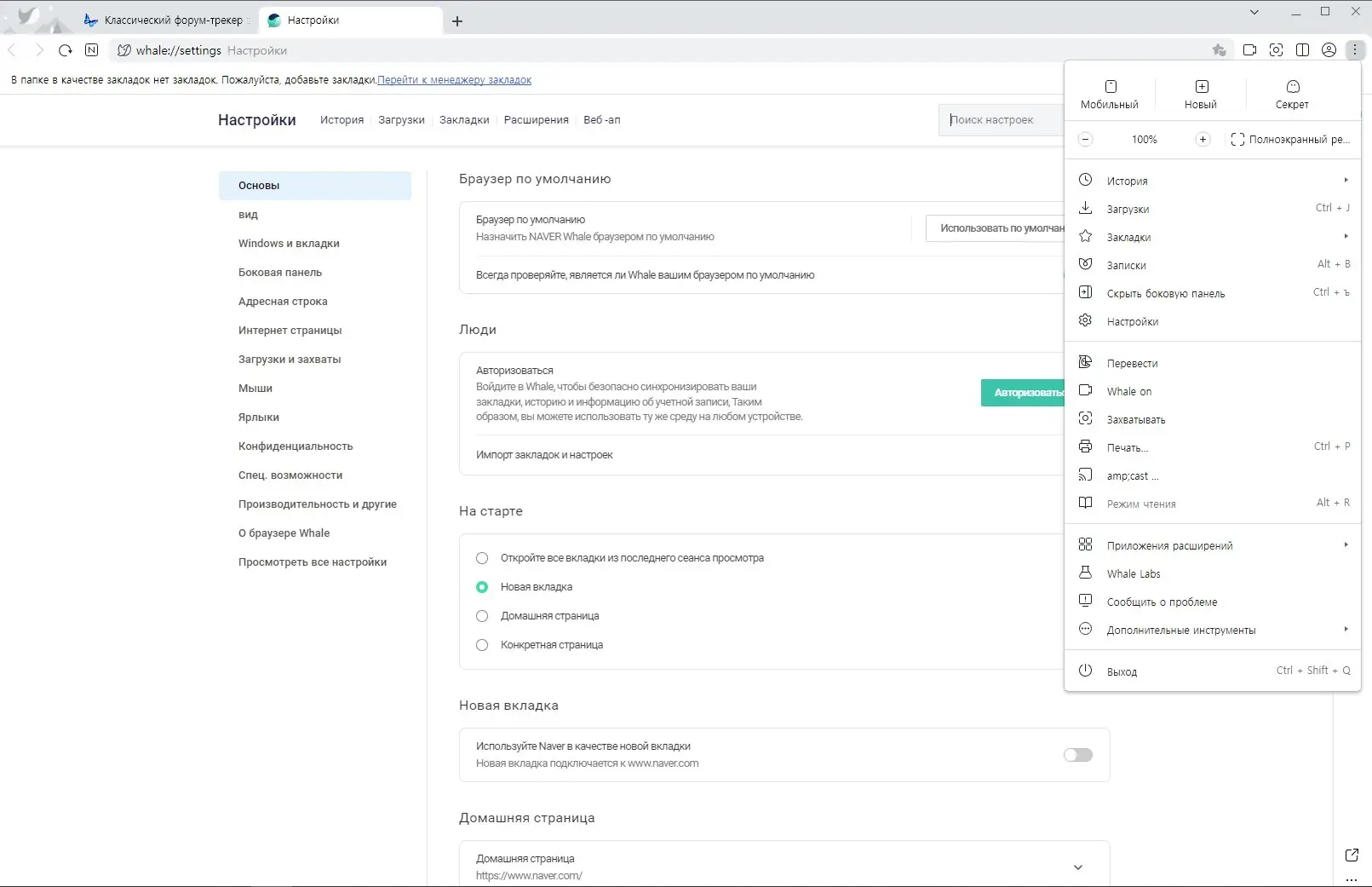This screenshot has width=1372, height=887.
Task: Open the Naver home icon in toolbar
Action: 92,50
